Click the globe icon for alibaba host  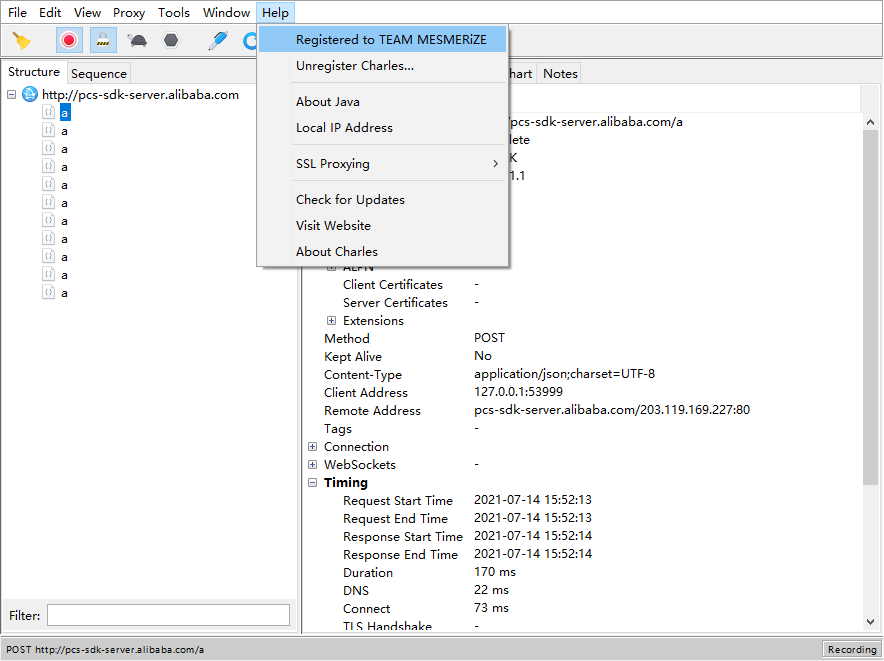[29, 94]
